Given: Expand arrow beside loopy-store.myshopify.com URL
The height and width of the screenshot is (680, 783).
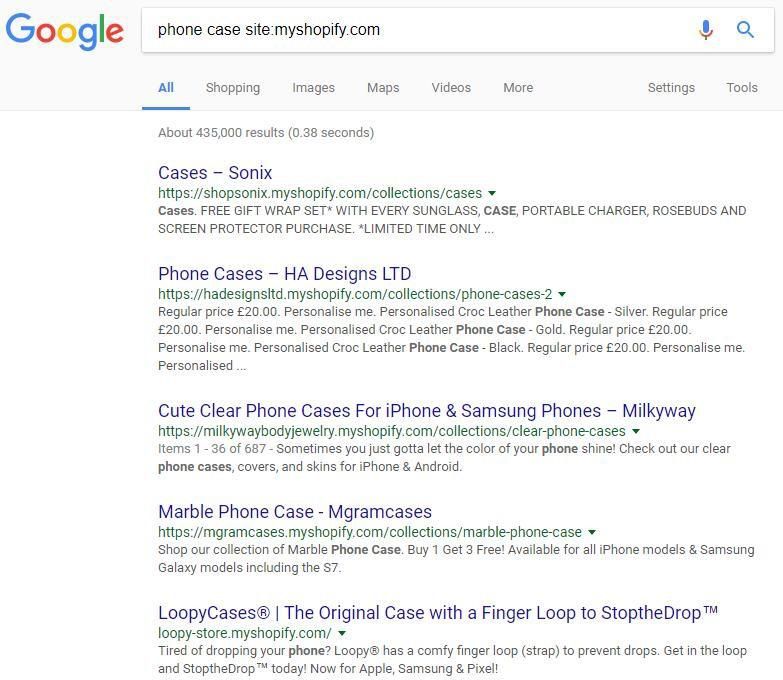Looking at the screenshot, I should click(x=342, y=633).
